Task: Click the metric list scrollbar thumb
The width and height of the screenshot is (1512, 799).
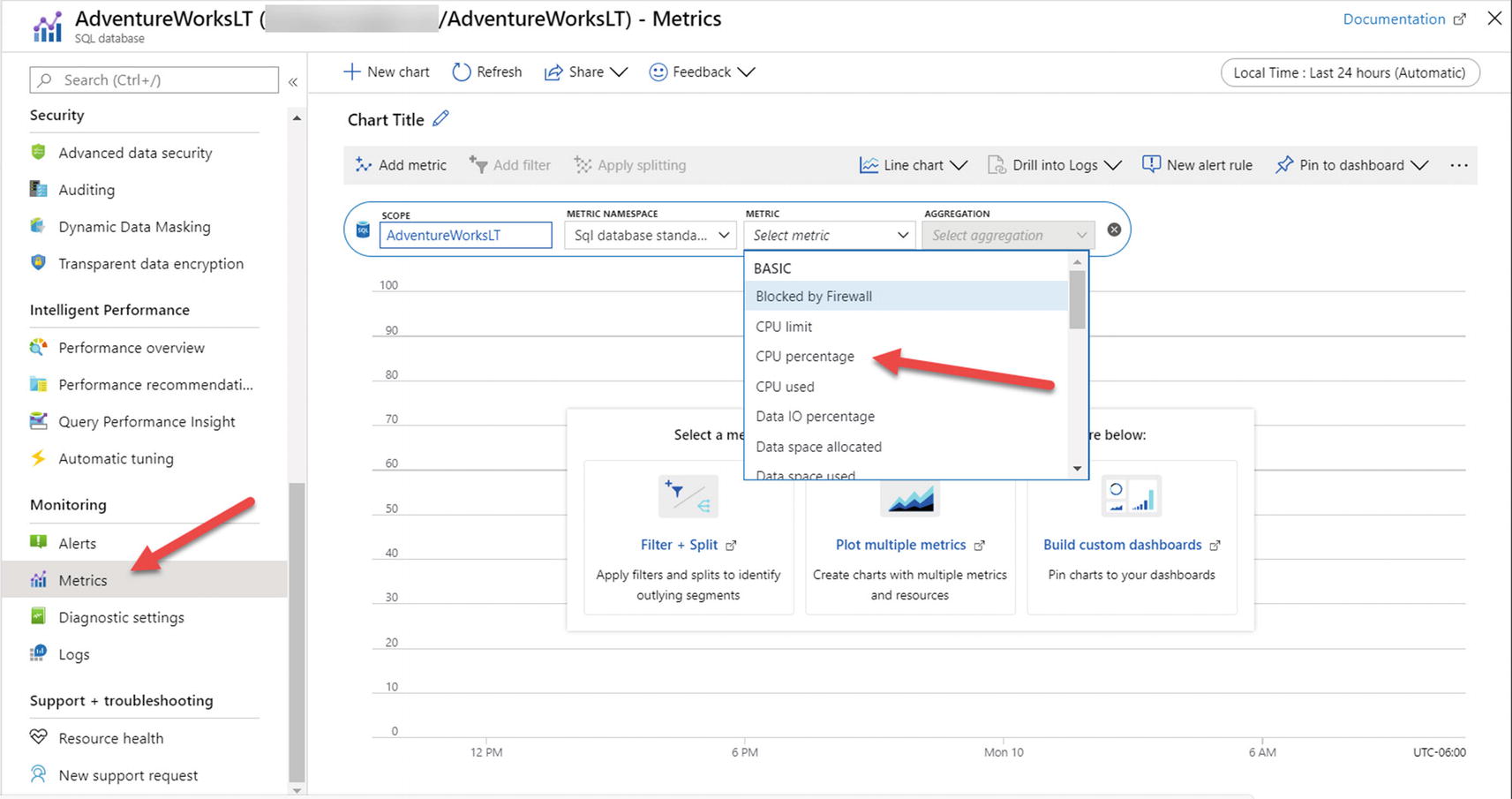Action: point(1077,299)
